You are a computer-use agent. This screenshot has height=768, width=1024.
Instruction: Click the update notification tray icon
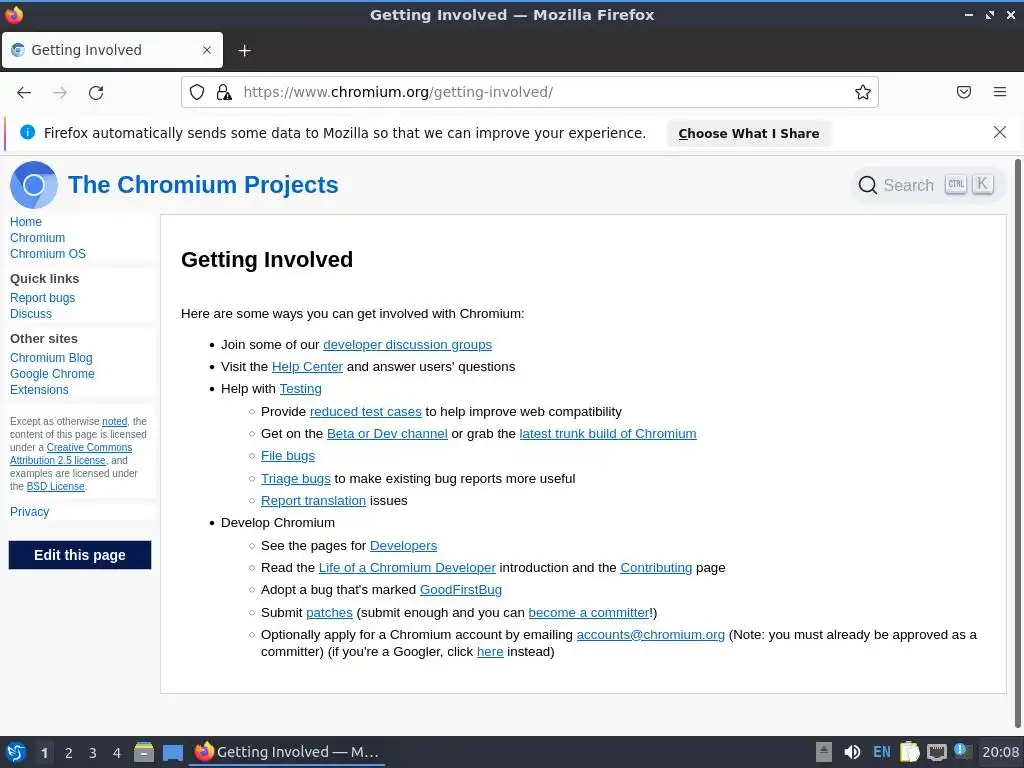click(963, 751)
